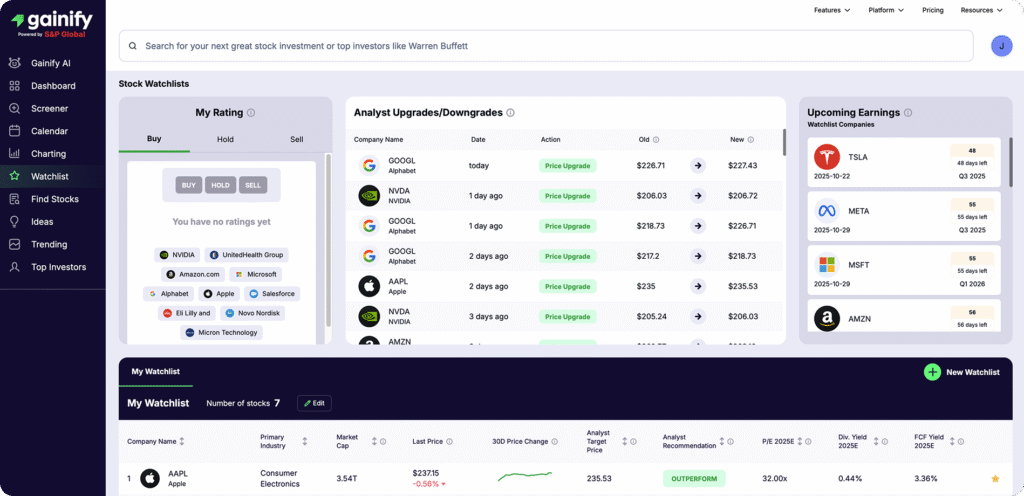This screenshot has width=1024, height=496.
Task: Expand the Features dropdown menu
Action: coord(832,10)
